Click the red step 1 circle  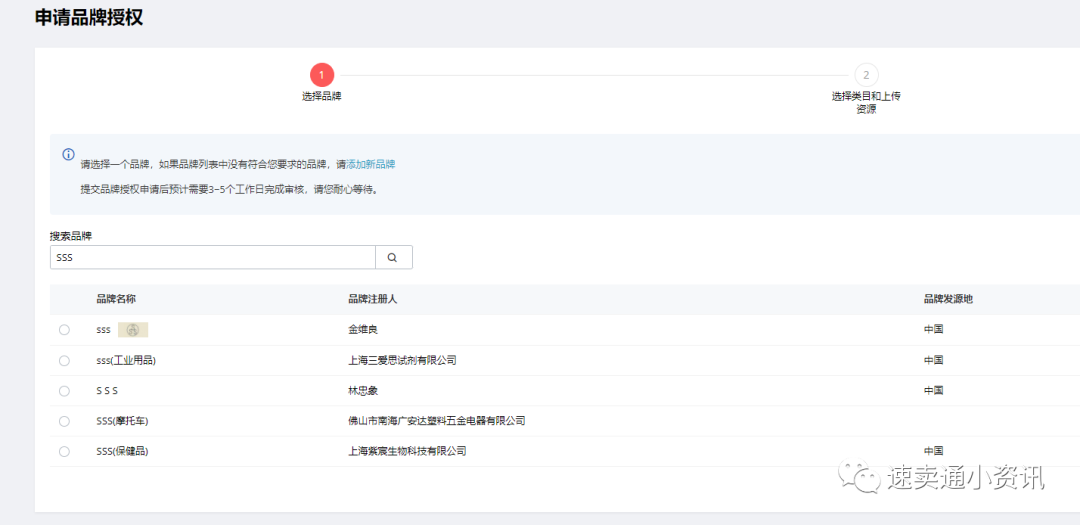pyautogui.click(x=322, y=75)
